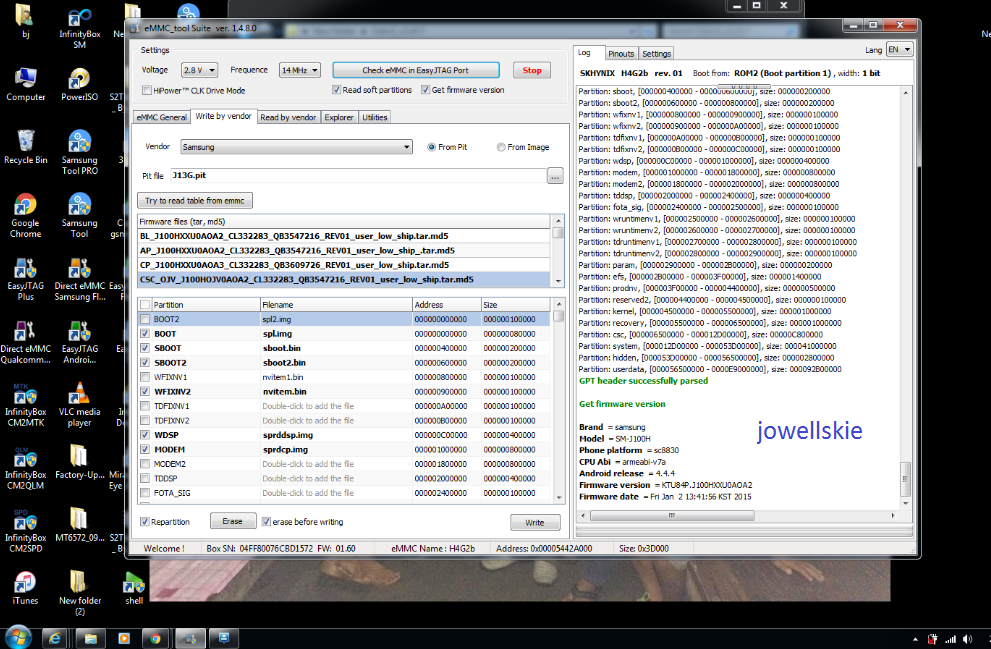991x649 pixels.
Task: Launch iTunes from desktop
Action: tap(25, 588)
